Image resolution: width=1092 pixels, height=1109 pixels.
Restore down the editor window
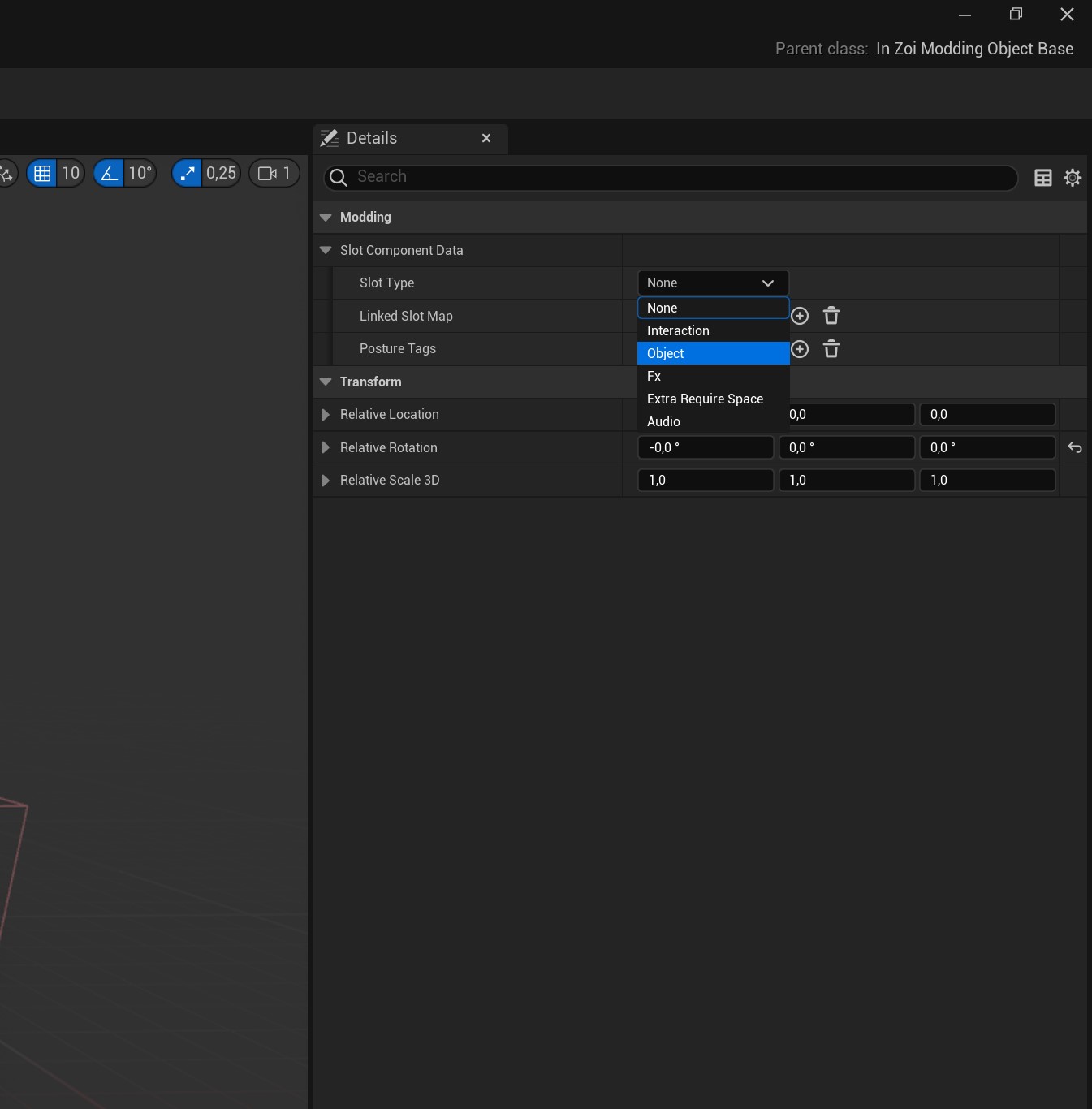pos(1016,15)
